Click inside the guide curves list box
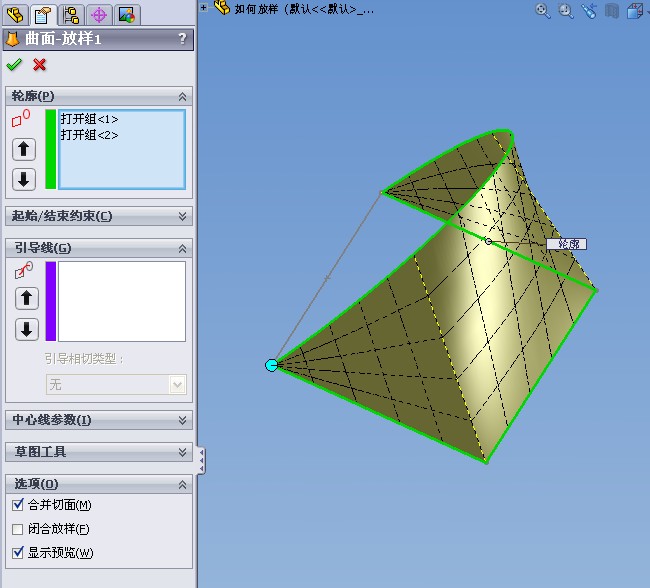The height and width of the screenshot is (588, 650). (122, 301)
